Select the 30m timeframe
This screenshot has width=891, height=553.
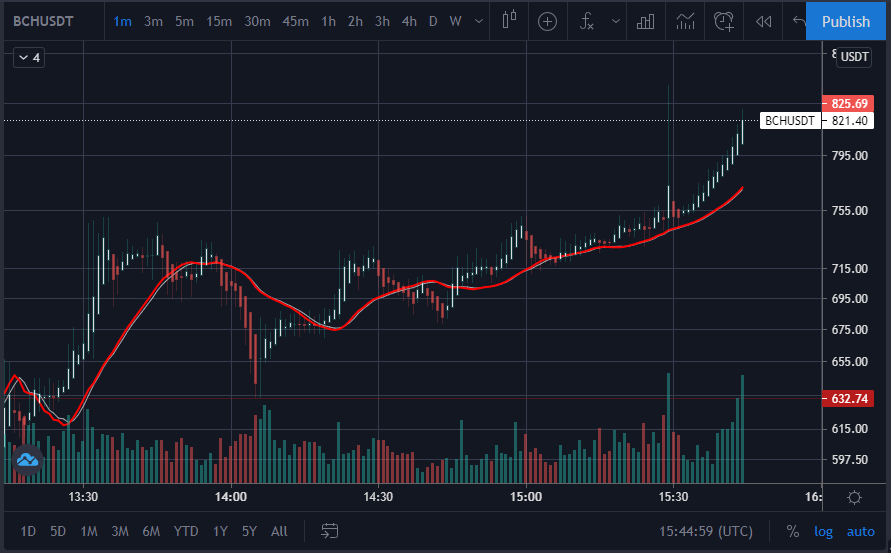(x=257, y=22)
